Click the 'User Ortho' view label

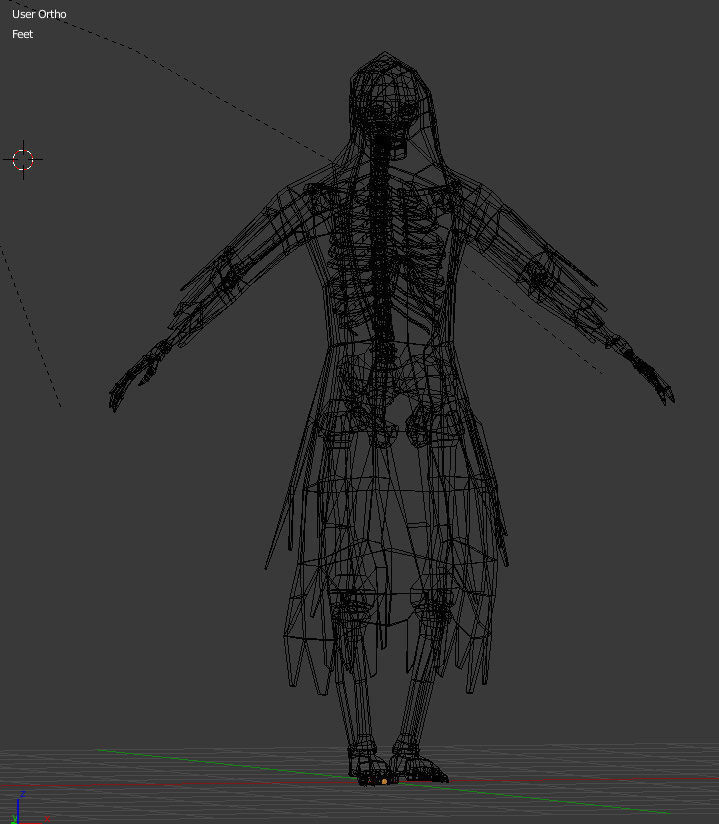click(x=39, y=14)
